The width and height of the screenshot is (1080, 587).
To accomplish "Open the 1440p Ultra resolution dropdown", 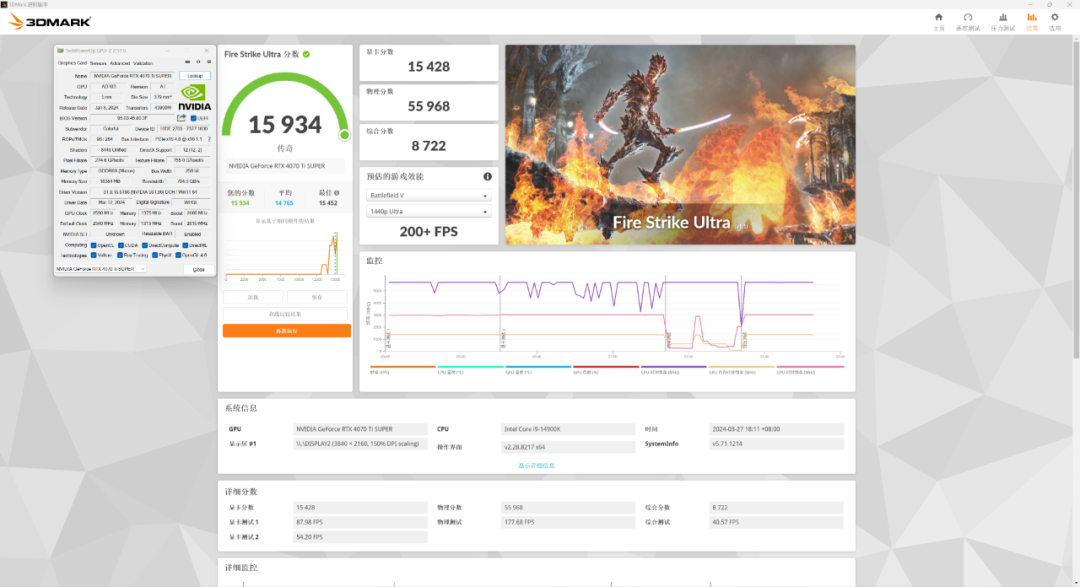I will click(428, 212).
